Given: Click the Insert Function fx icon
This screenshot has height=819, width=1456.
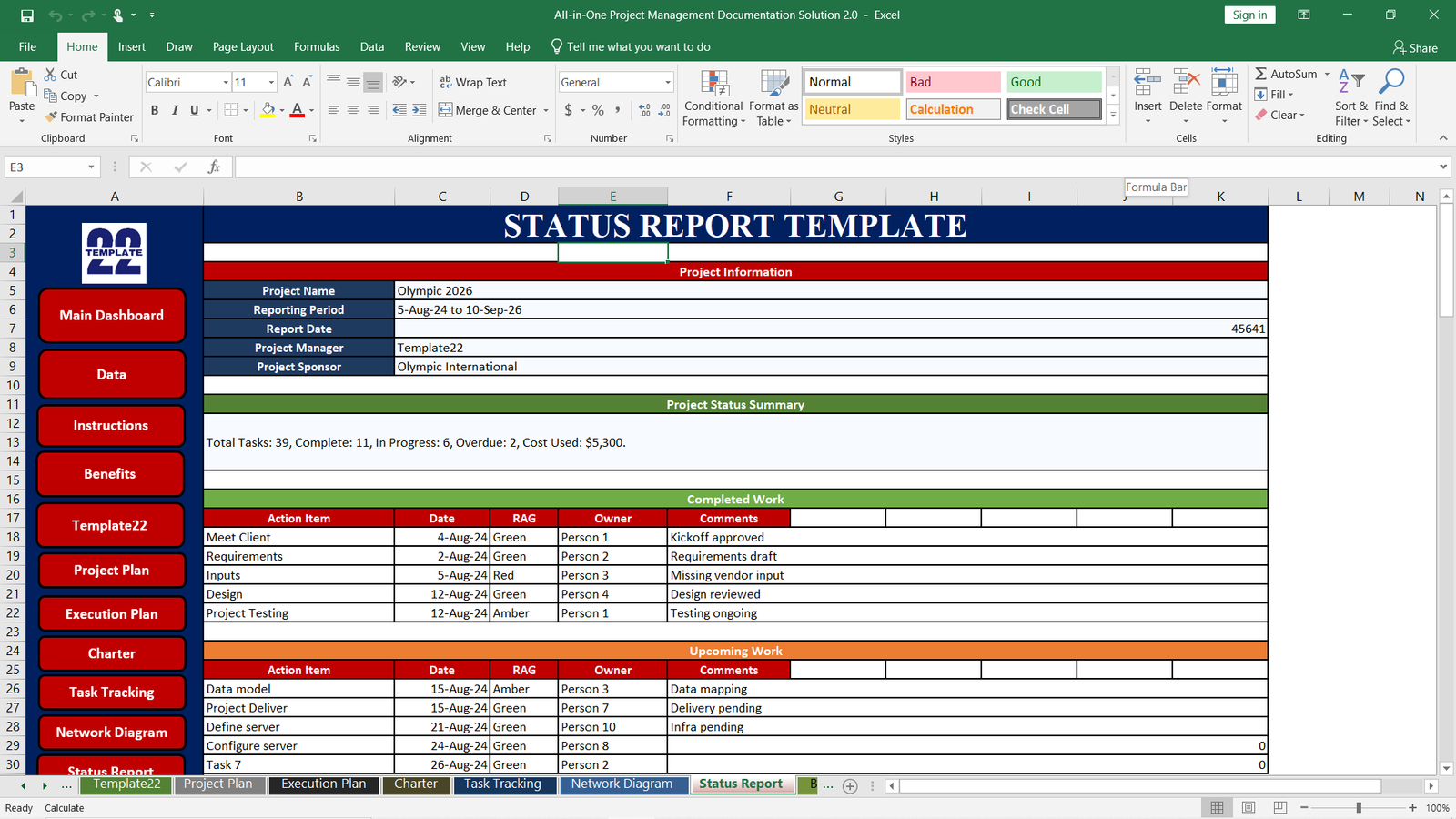Looking at the screenshot, I should point(214,167).
